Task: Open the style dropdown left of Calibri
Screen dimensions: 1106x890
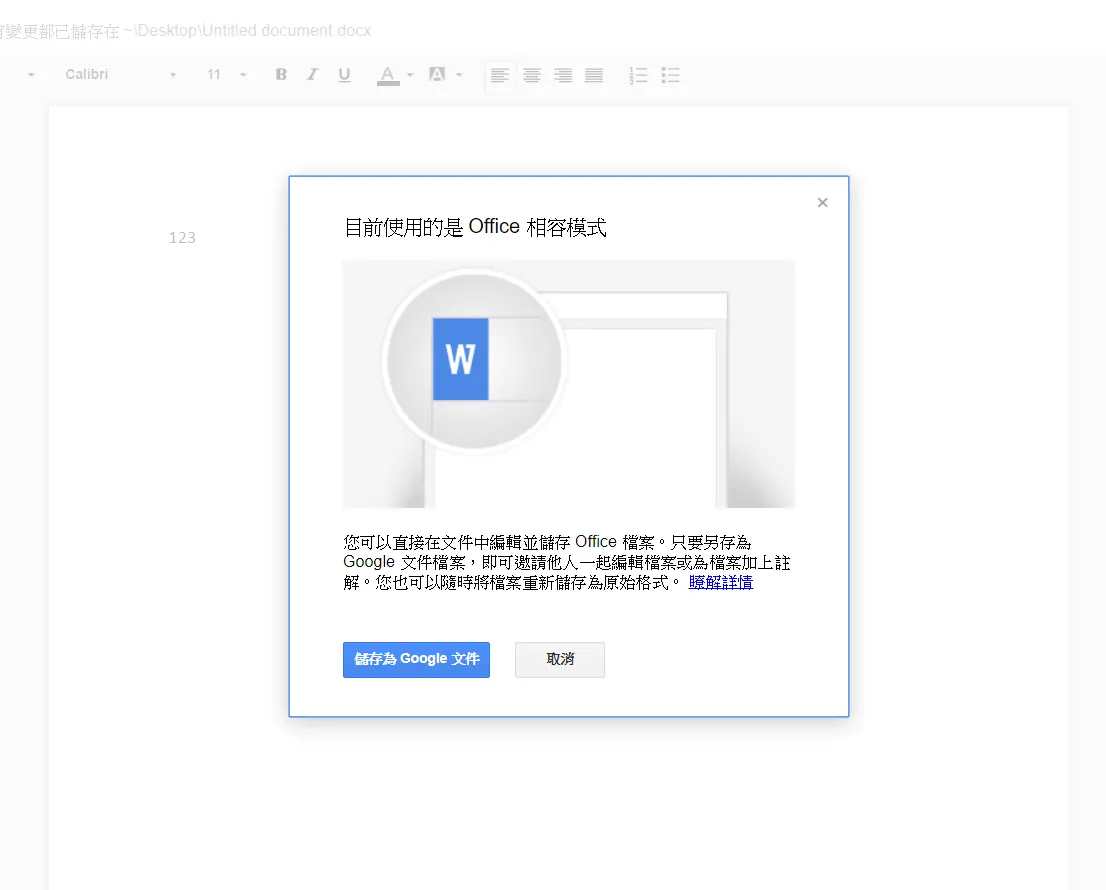Action: tap(31, 75)
